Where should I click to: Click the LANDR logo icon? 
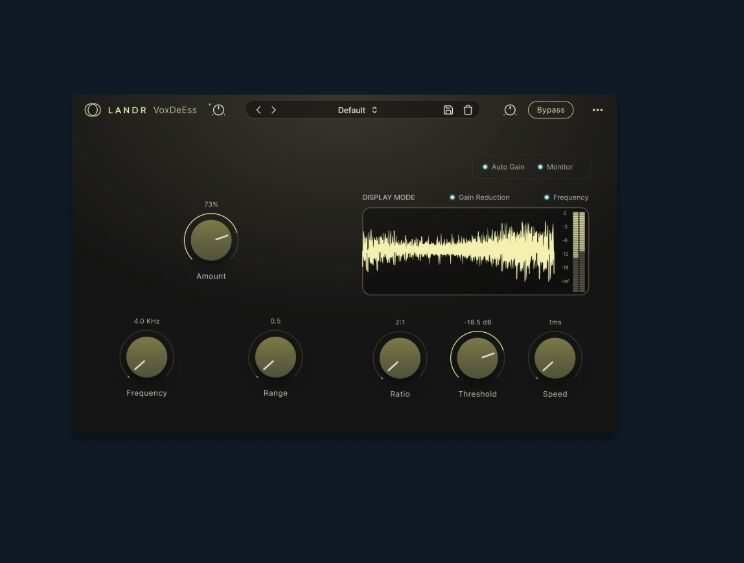(92, 110)
